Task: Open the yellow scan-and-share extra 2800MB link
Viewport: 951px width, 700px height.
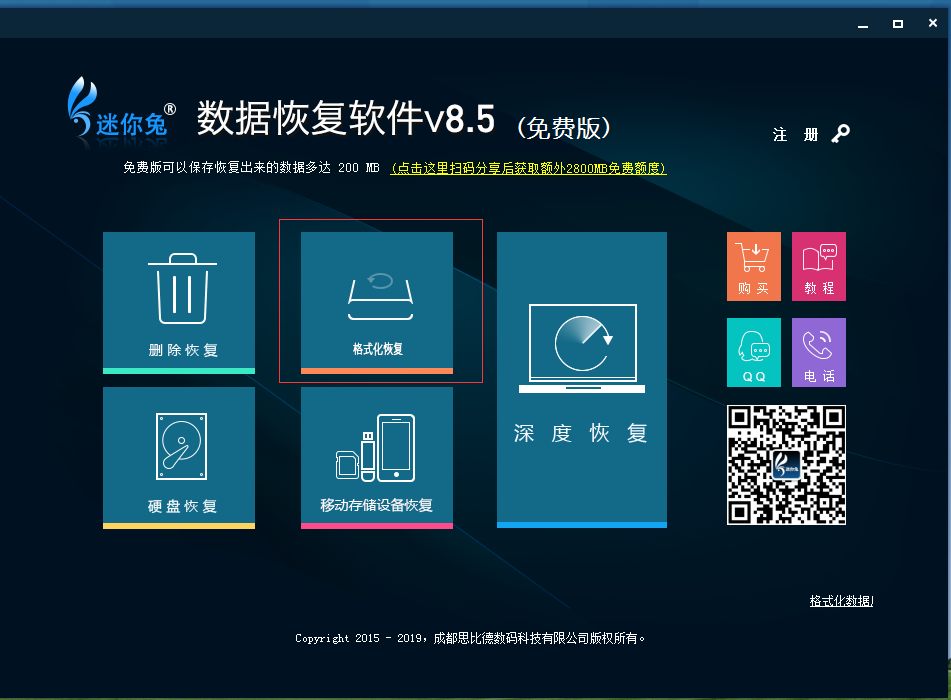Action: pyautogui.click(x=528, y=168)
